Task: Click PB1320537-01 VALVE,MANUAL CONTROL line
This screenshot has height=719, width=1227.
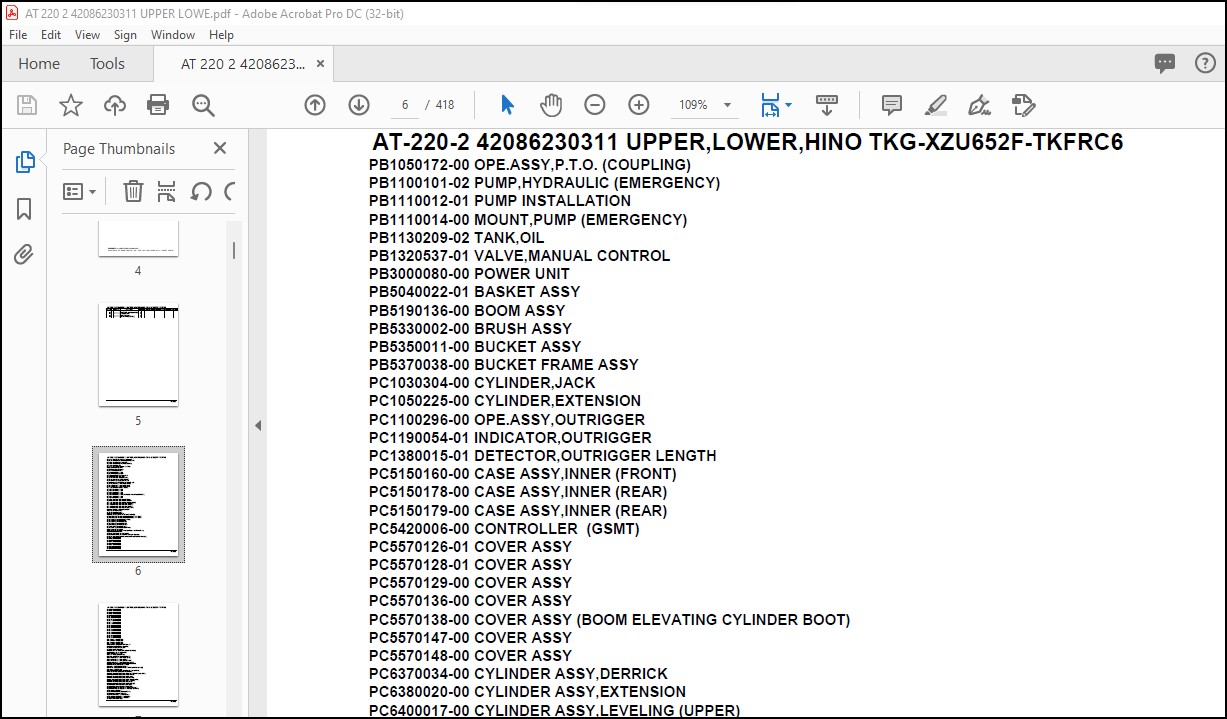Action: tap(519, 255)
